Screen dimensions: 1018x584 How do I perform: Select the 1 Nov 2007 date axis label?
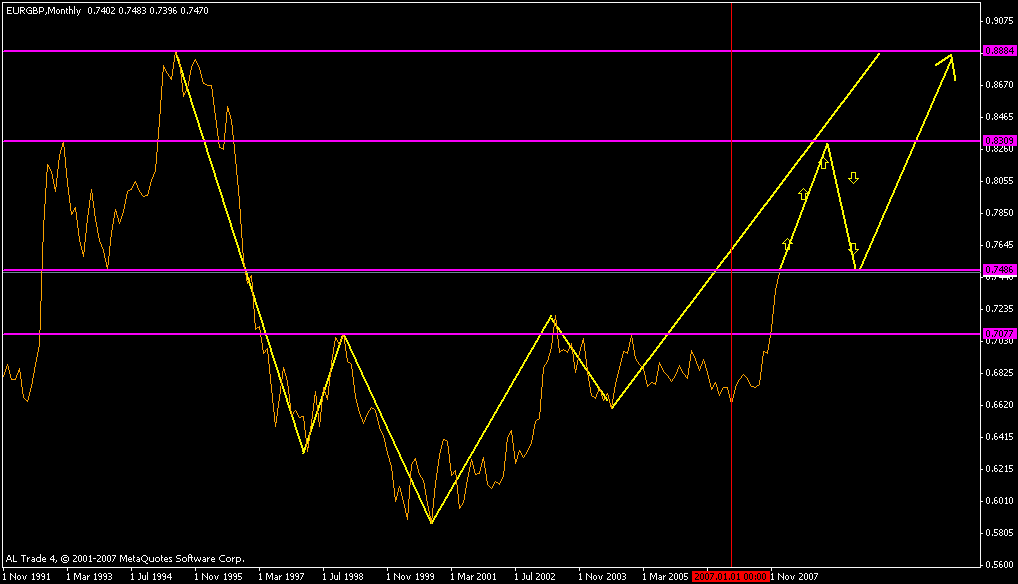tap(795, 576)
